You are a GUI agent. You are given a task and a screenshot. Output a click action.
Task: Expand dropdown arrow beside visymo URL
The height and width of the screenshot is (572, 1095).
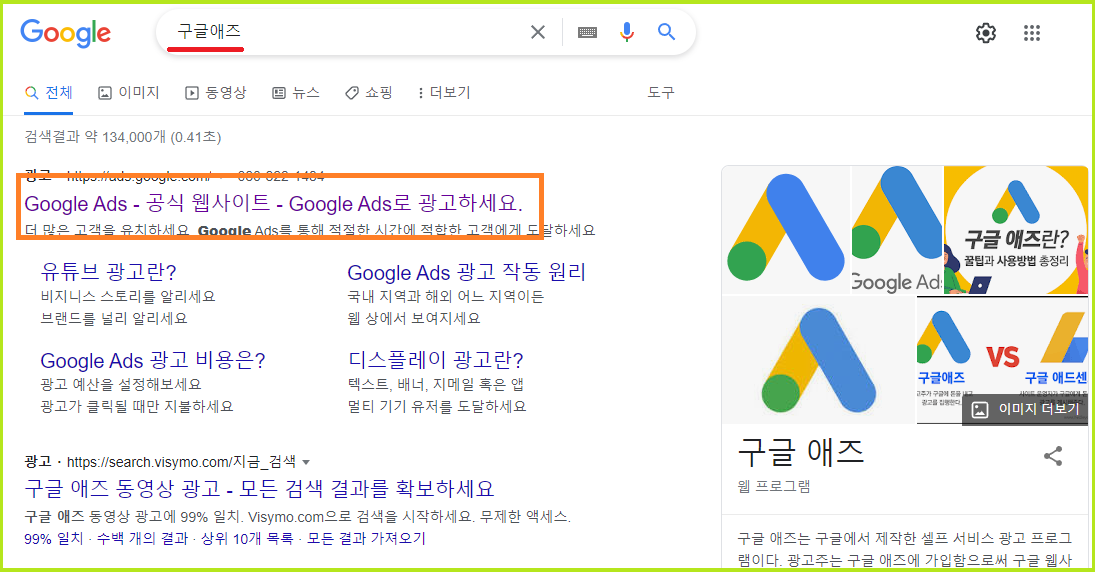pyautogui.click(x=306, y=462)
